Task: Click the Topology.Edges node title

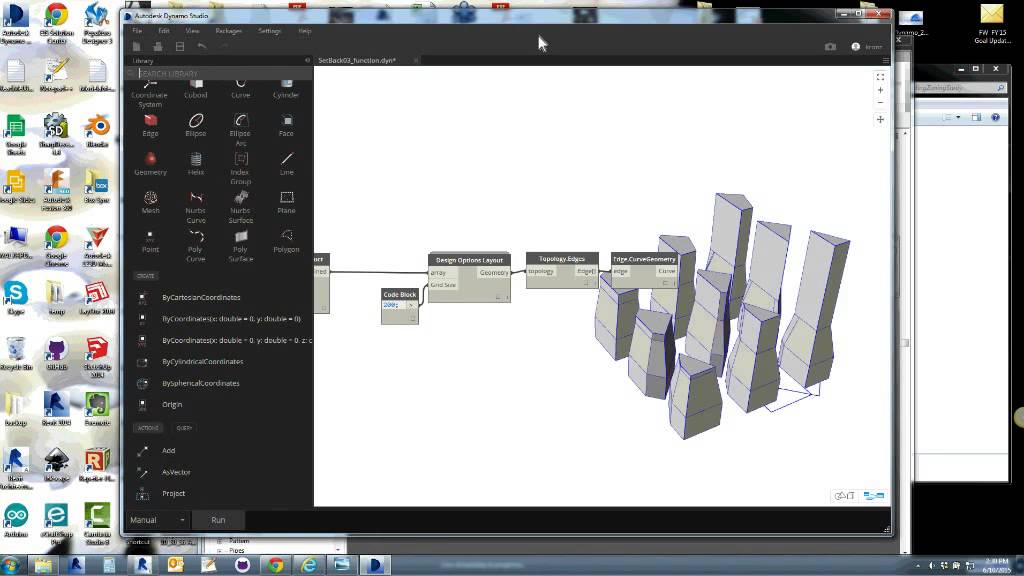Action: pyautogui.click(x=562, y=259)
